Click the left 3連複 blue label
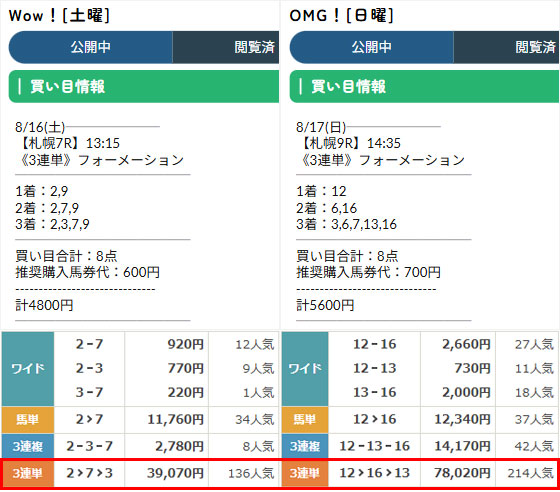560x492 pixels. pos(28,446)
